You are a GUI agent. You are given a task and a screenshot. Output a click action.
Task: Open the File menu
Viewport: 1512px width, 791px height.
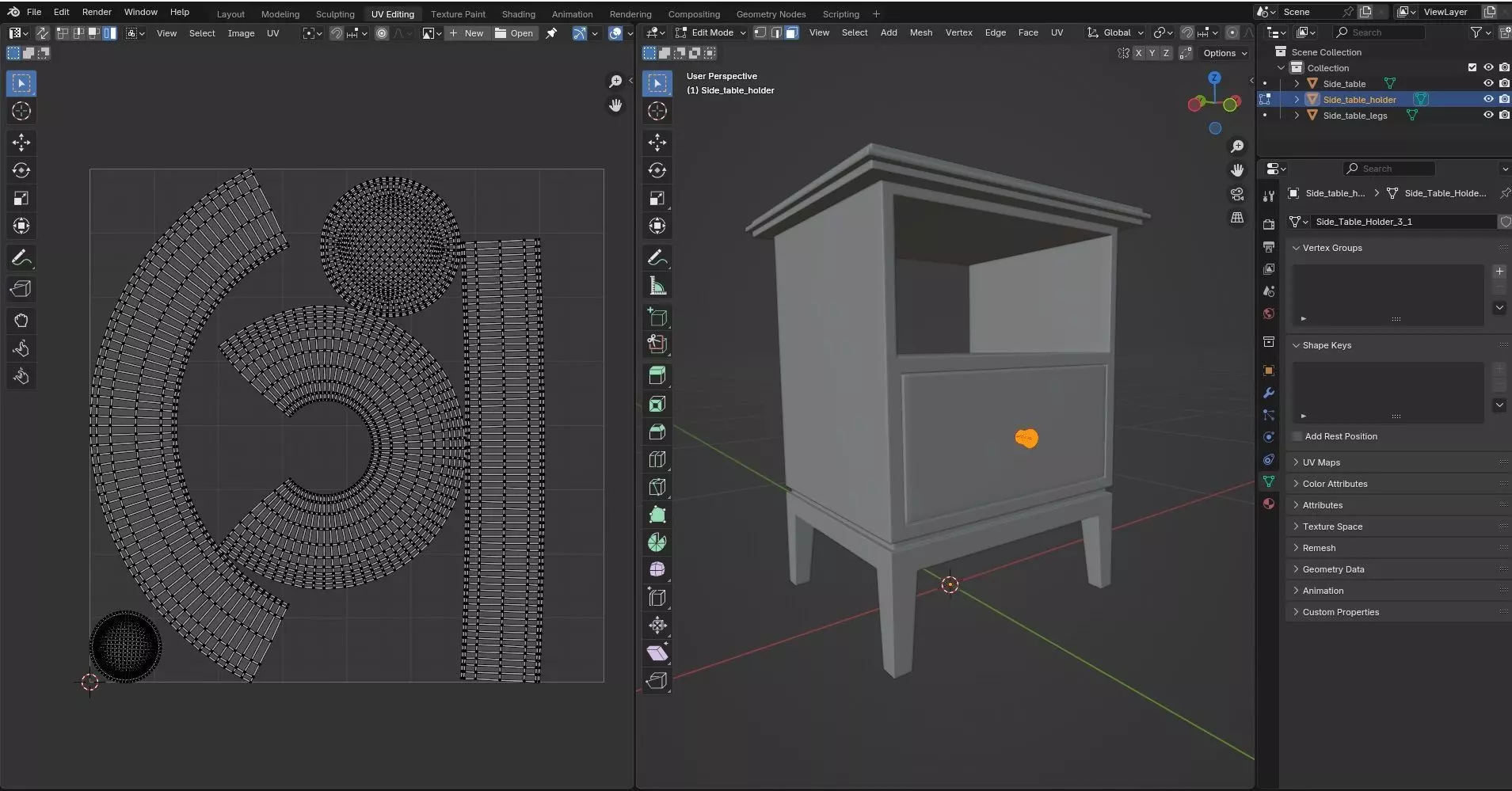pos(34,12)
